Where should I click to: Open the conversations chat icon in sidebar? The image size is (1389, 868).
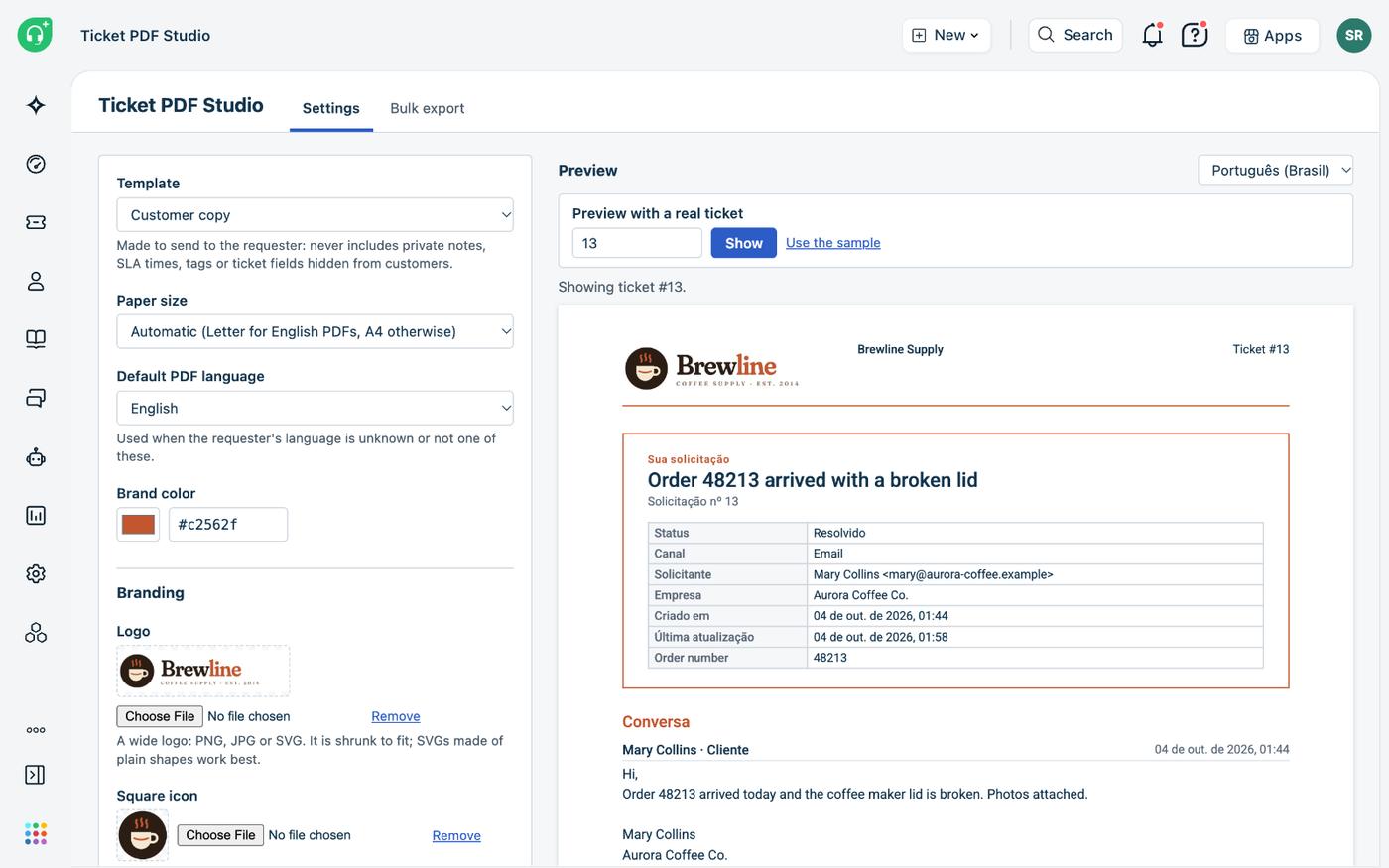click(x=36, y=398)
